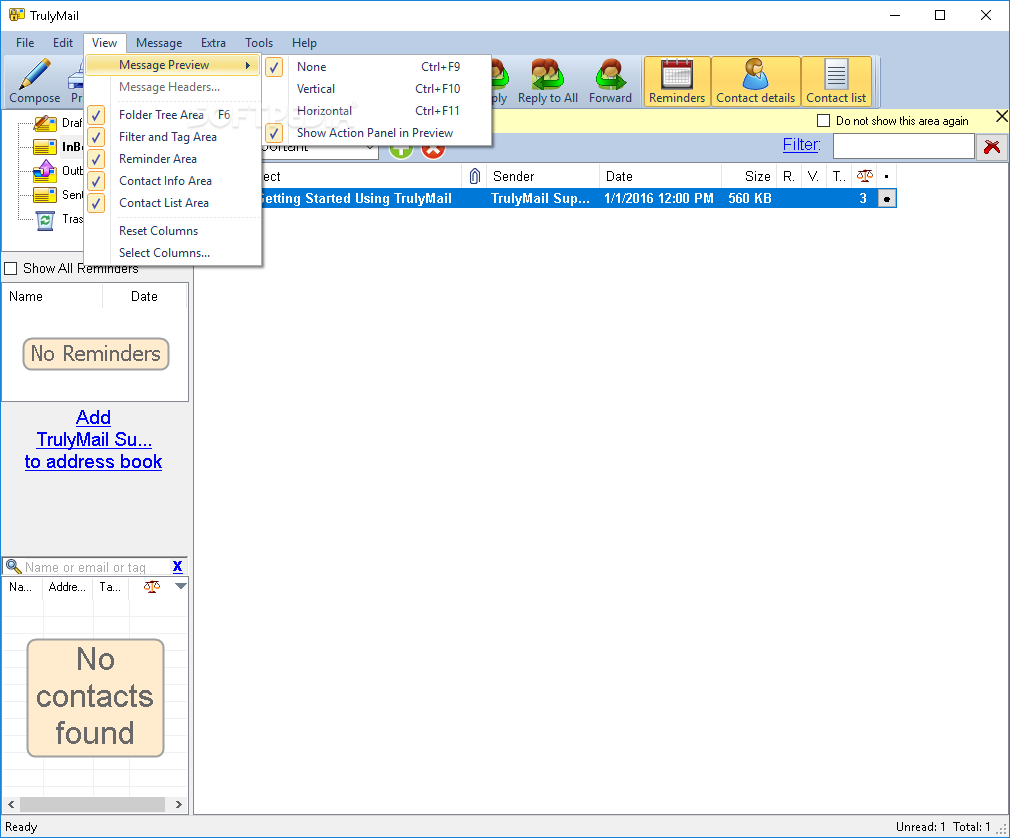Click the magnifier icon in contact search

pos(14,567)
